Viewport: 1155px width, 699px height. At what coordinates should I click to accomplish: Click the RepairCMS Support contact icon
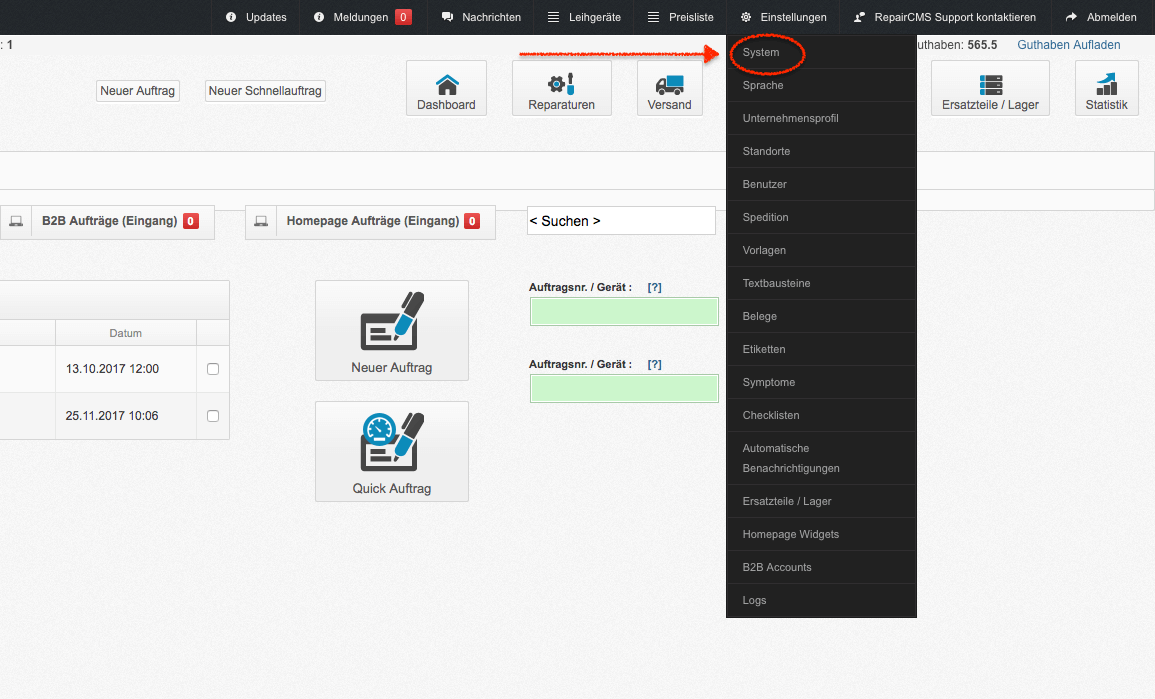click(859, 17)
